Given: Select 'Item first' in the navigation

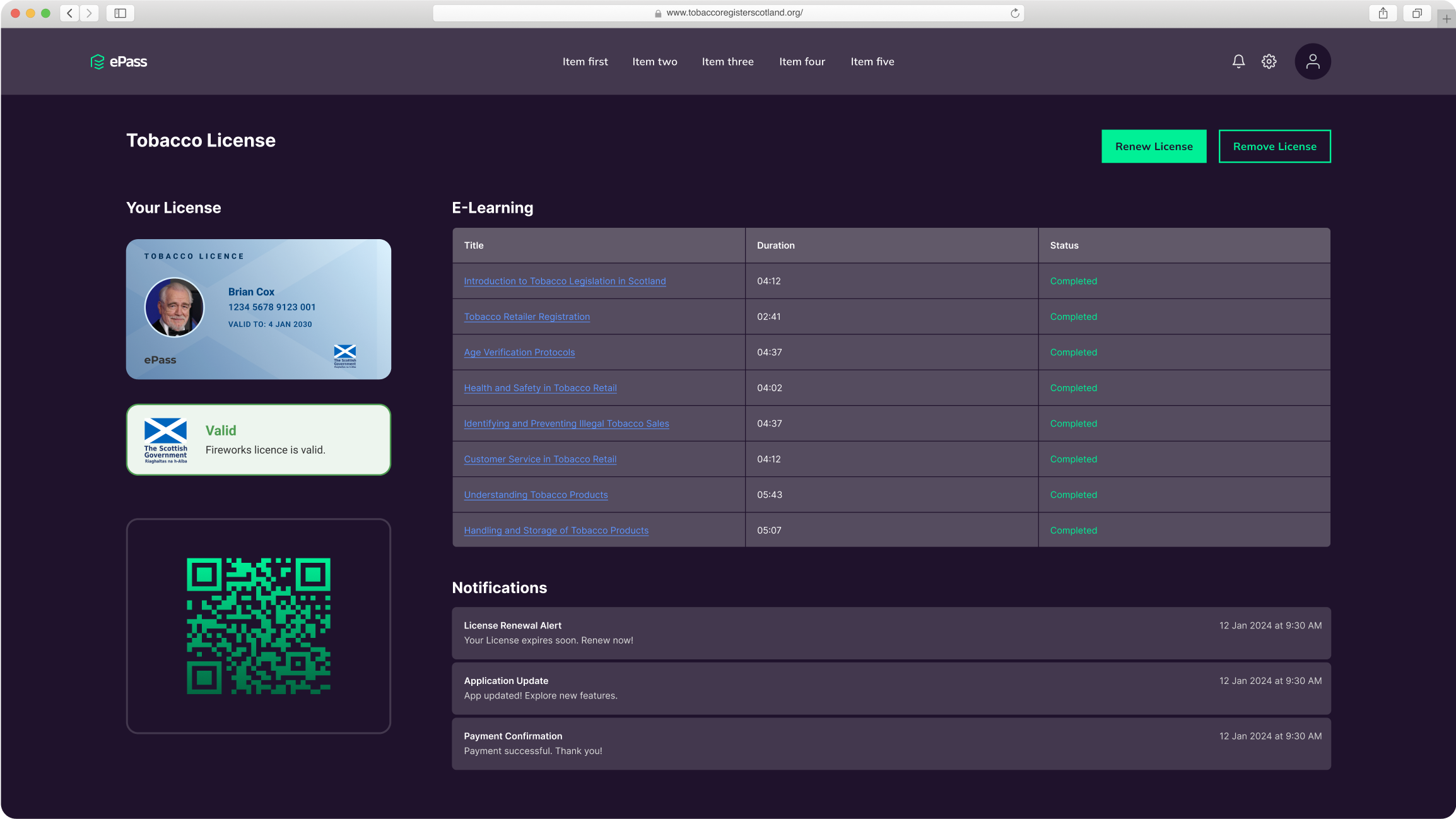Looking at the screenshot, I should pos(585,61).
